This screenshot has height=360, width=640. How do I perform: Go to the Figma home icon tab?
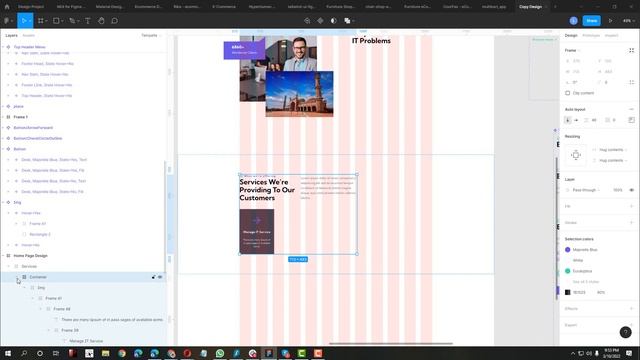click(x=7, y=7)
